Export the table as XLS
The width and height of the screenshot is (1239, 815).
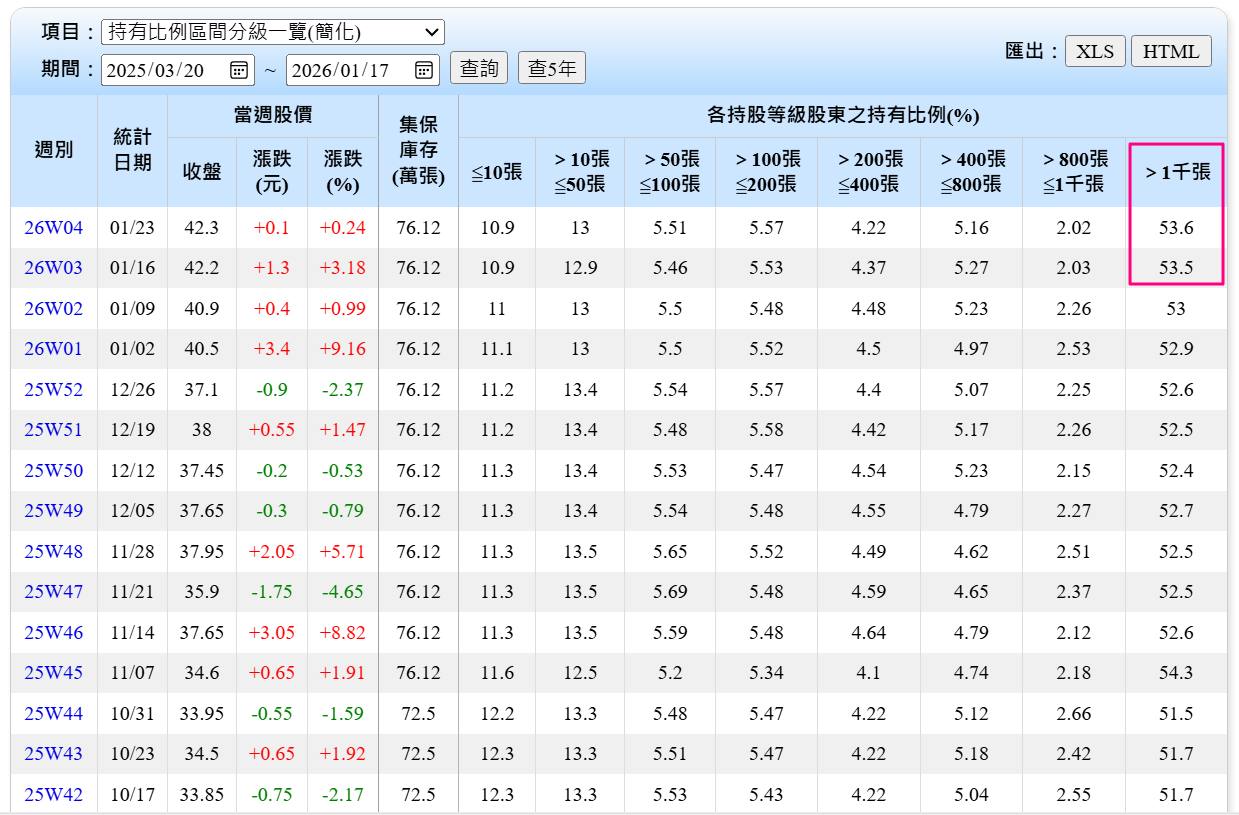pos(1095,51)
